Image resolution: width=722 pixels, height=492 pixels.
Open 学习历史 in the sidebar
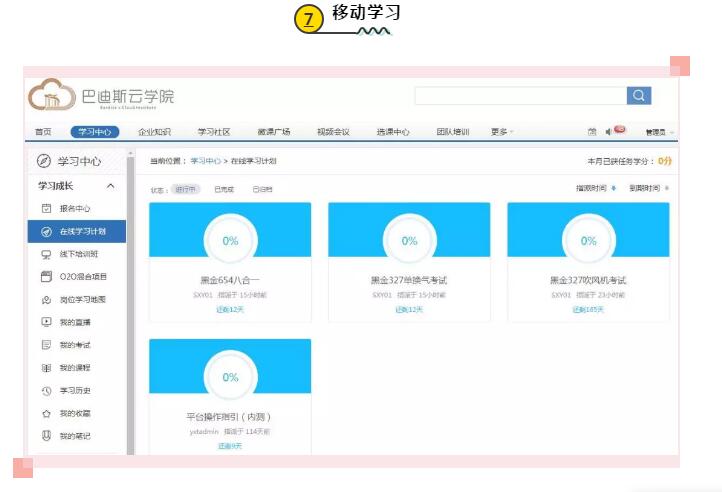pyautogui.click(x=74, y=391)
